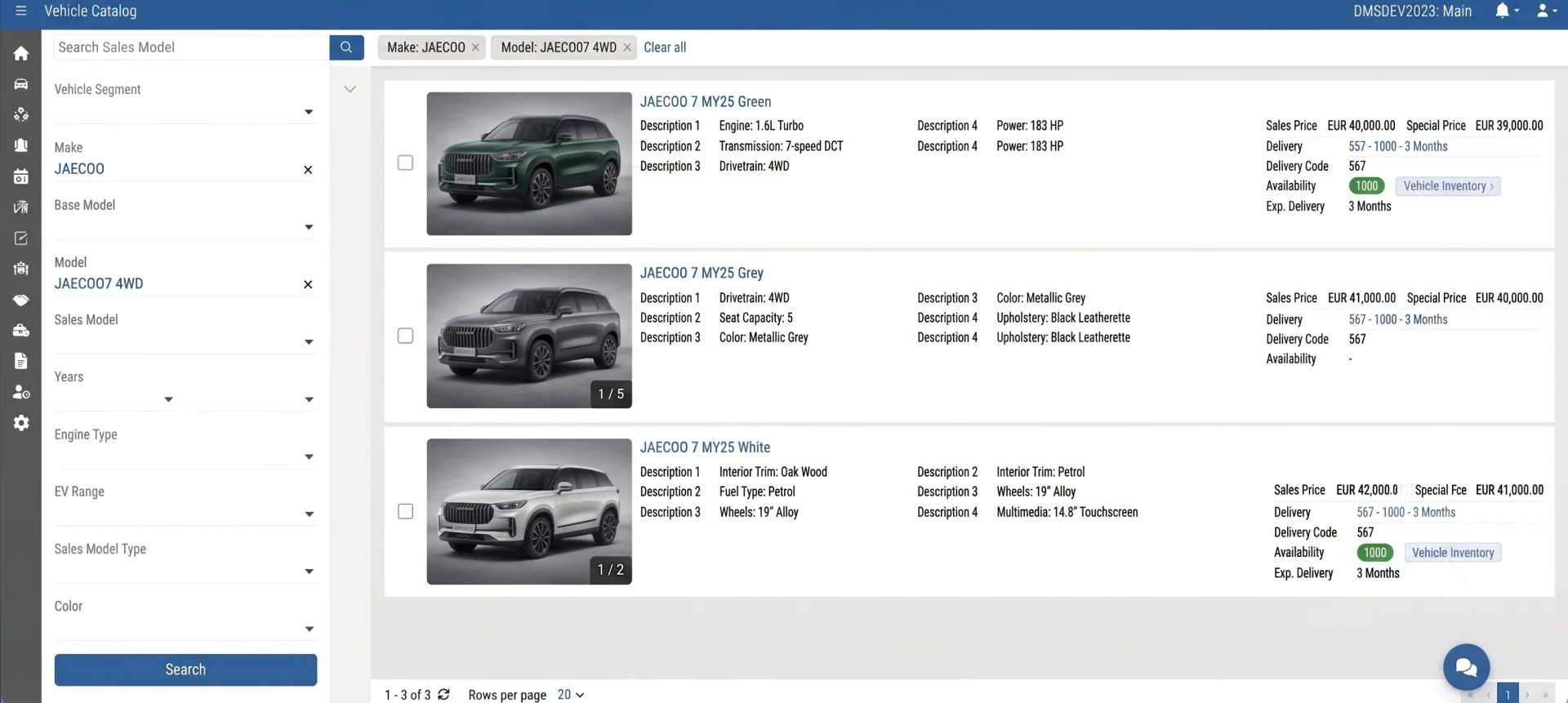The height and width of the screenshot is (703, 1568).
Task: Expand the Engine Type dropdown
Action: coord(309,456)
